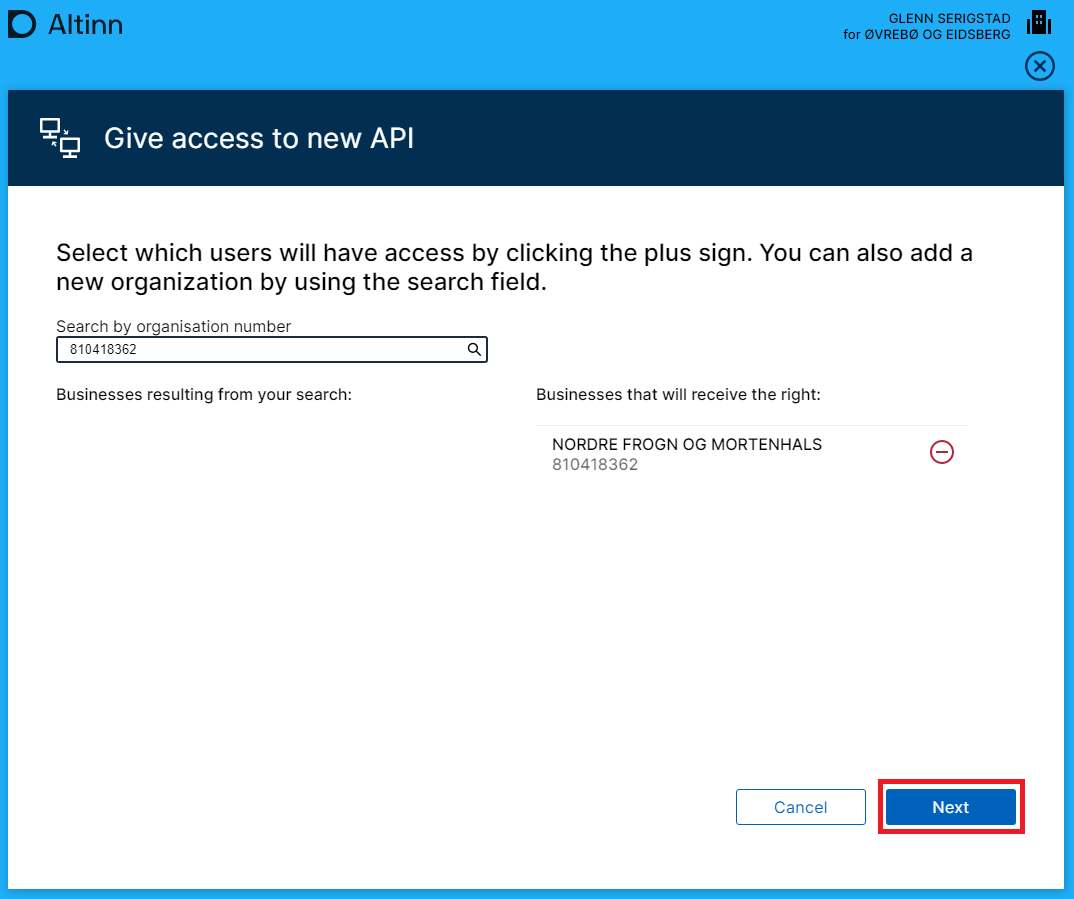This screenshot has width=1074, height=899.
Task: Click the 'Give access to new API' heading
Action: (x=259, y=138)
